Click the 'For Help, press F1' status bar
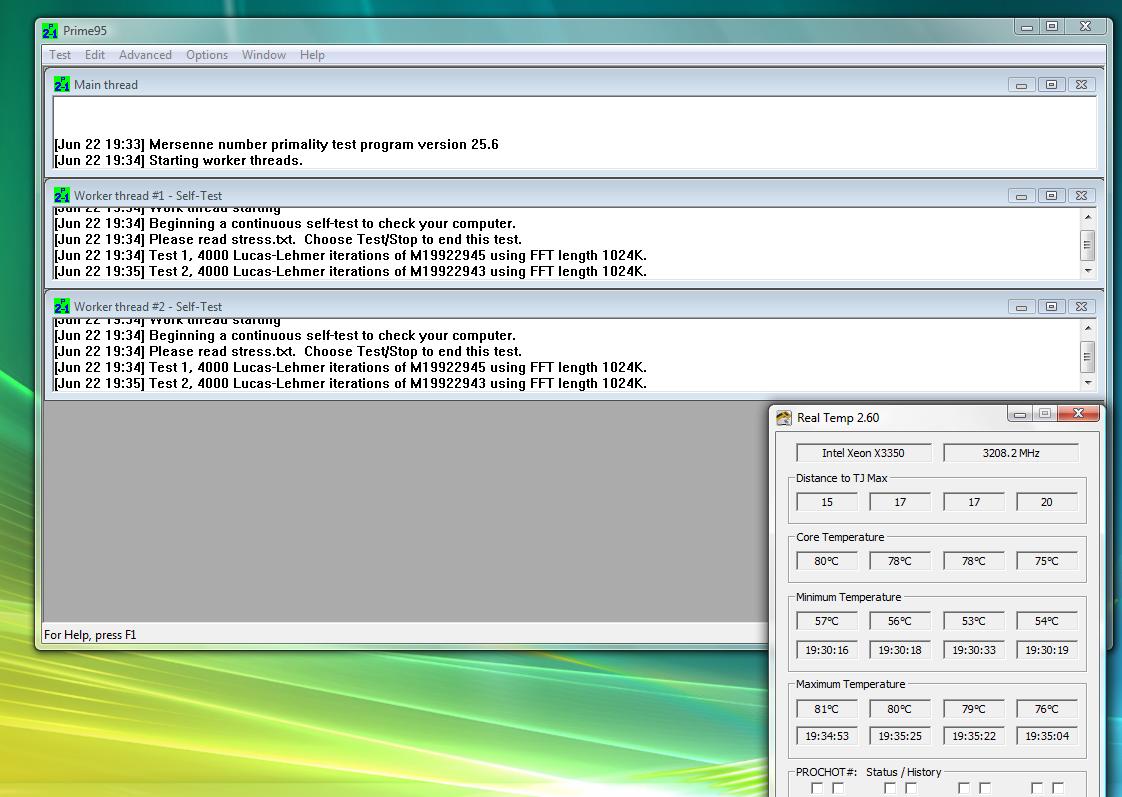The image size is (1122, 797). (x=90, y=635)
